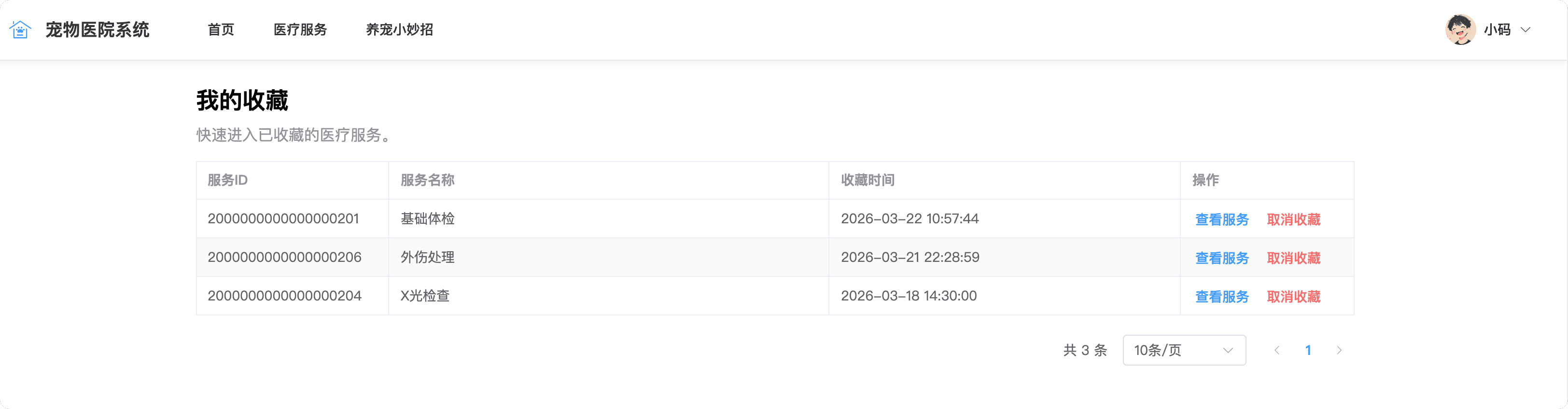Click 查看服务 for 外伤处理
Screen dimensions: 1568x409
(x=1222, y=258)
